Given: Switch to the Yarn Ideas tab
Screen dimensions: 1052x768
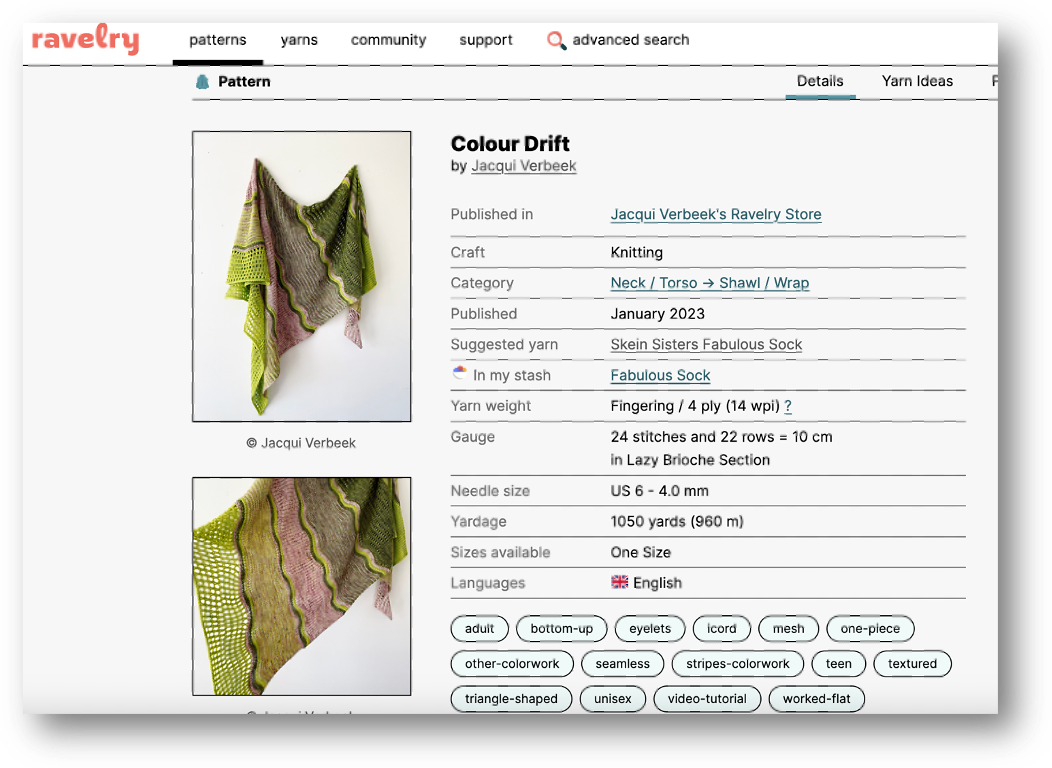Looking at the screenshot, I should coord(917,81).
